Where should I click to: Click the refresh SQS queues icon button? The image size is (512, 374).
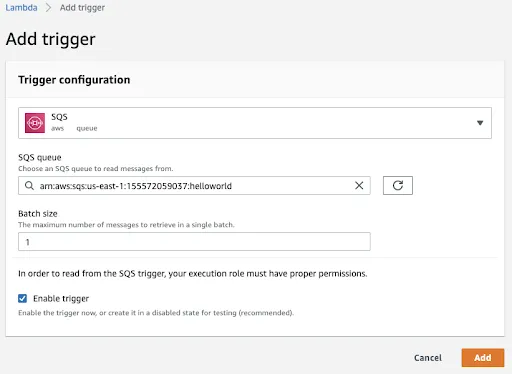point(398,185)
